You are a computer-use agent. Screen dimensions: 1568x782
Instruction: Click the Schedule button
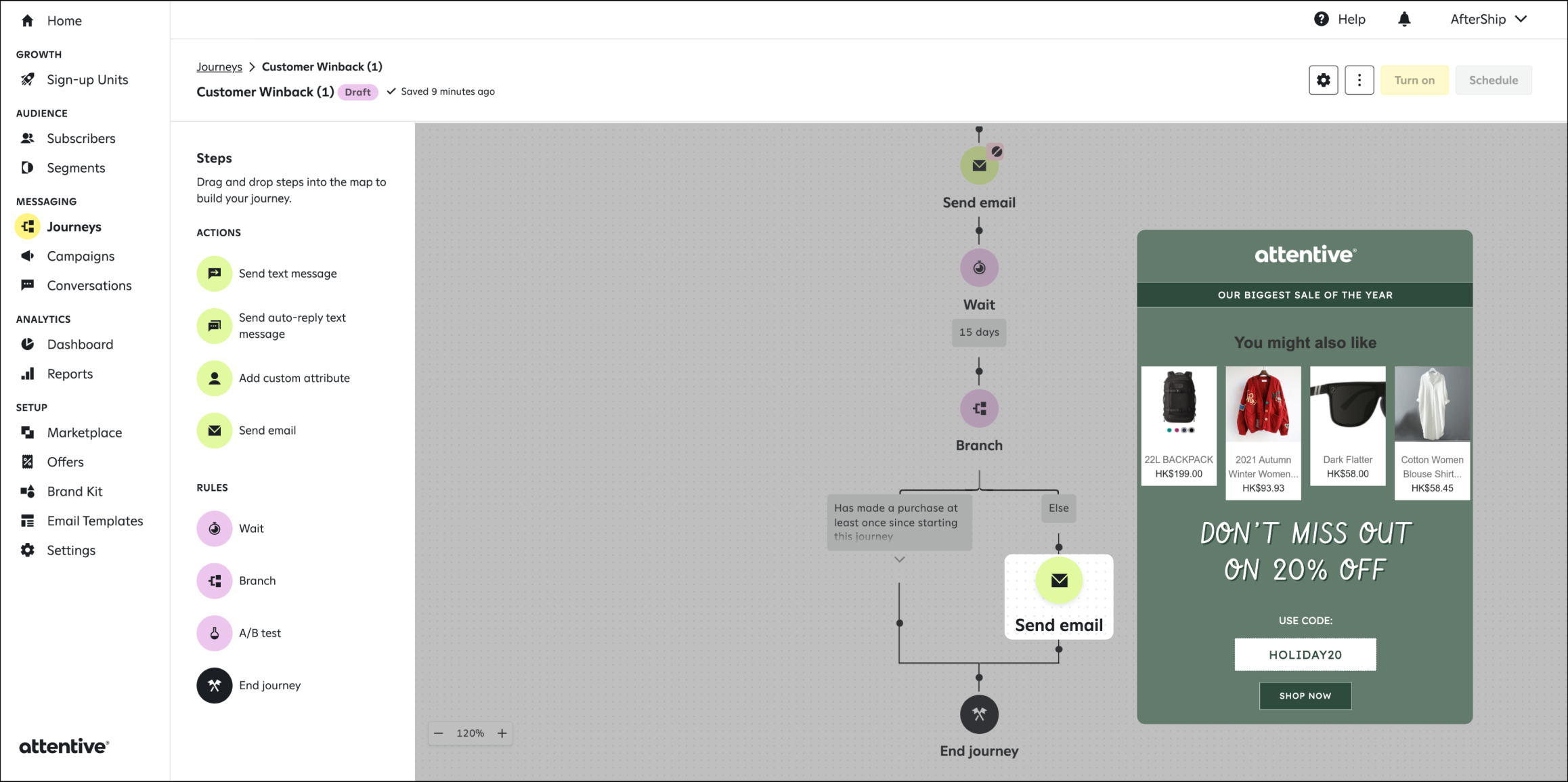coord(1494,80)
